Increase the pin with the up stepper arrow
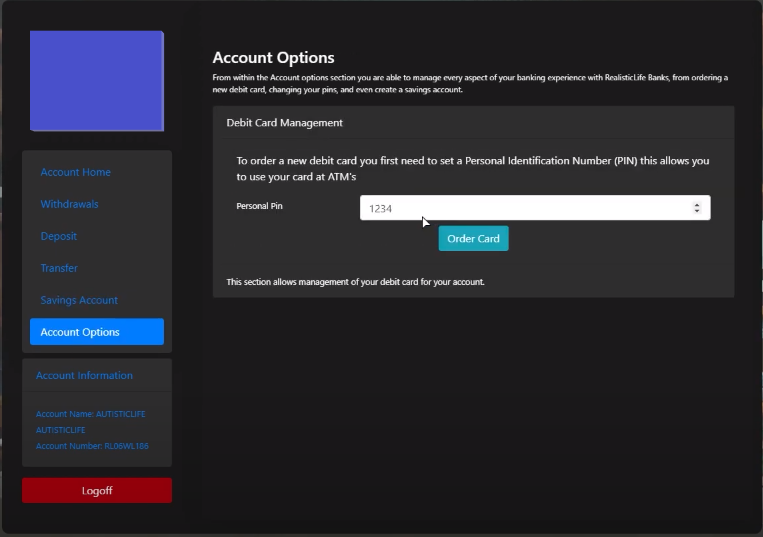Viewport: 763px width, 537px height. pos(697,205)
